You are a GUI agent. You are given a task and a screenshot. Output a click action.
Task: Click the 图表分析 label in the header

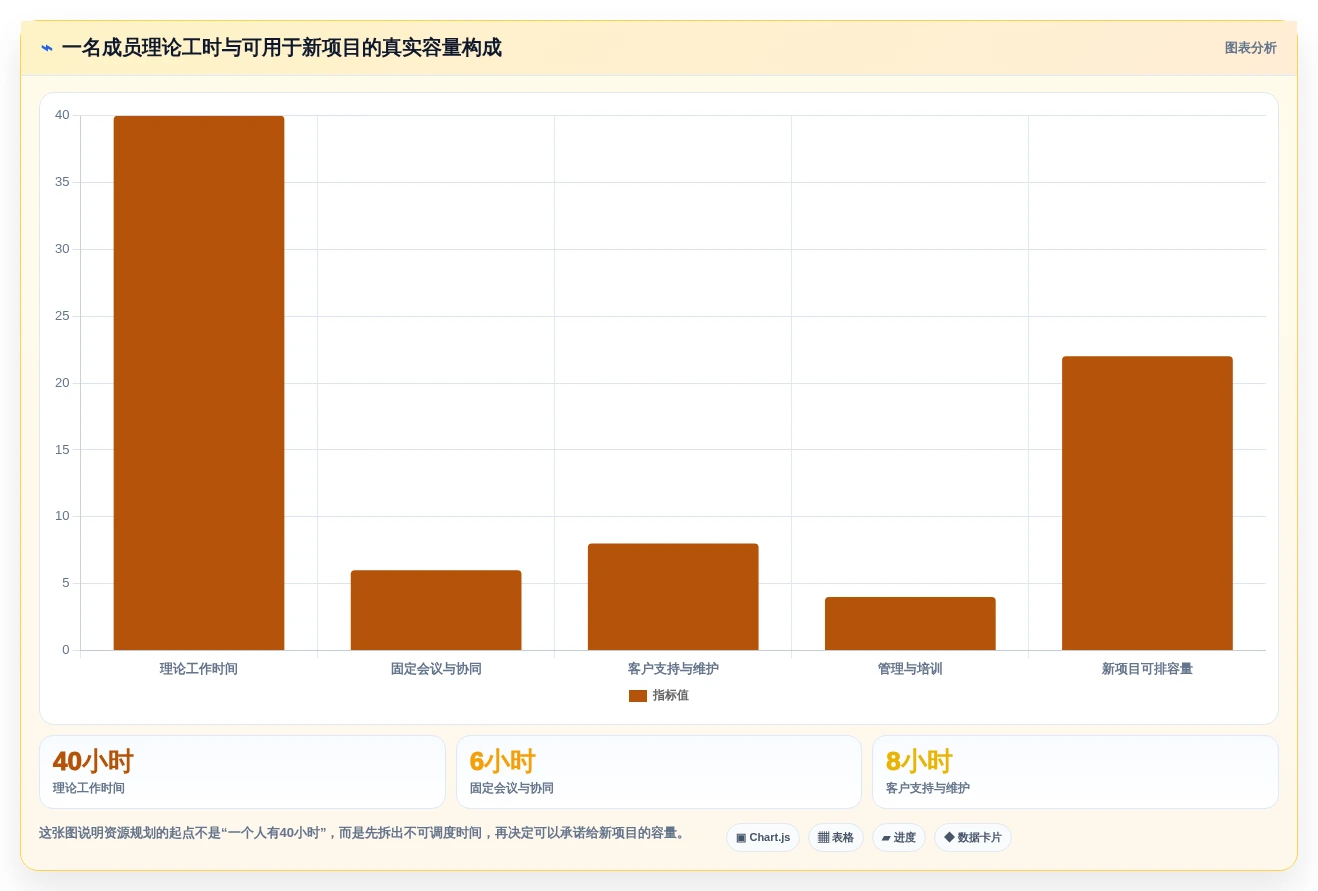coord(1250,48)
